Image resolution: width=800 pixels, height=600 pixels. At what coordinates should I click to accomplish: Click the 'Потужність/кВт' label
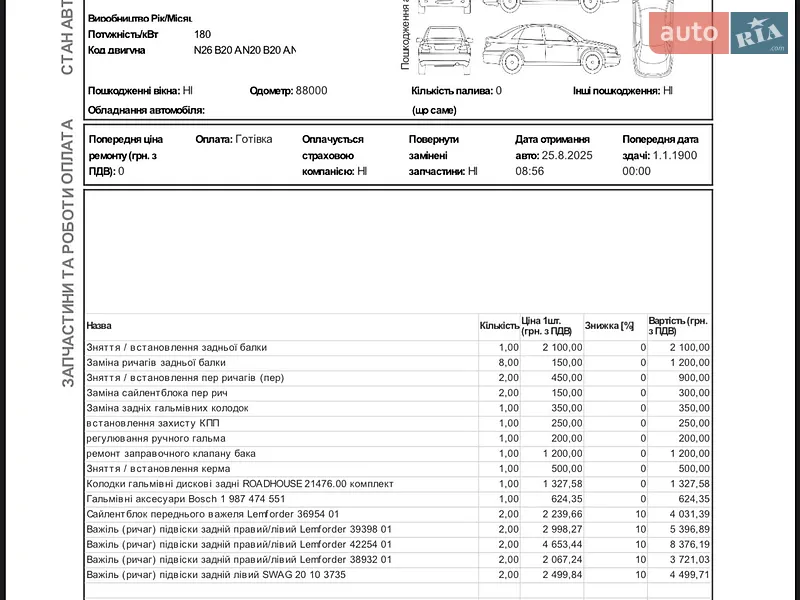pos(123,34)
